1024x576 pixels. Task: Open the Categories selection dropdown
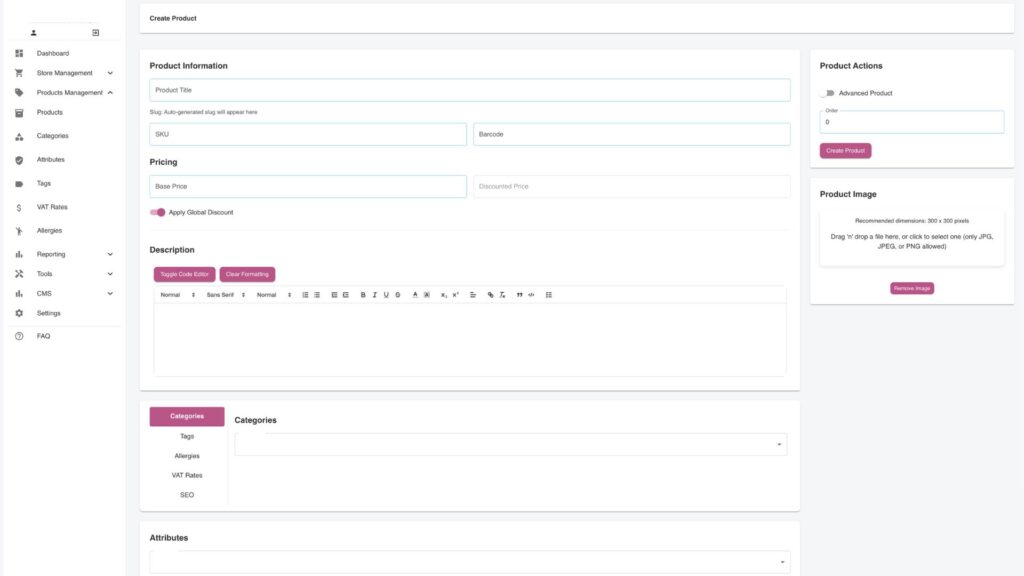click(511, 444)
